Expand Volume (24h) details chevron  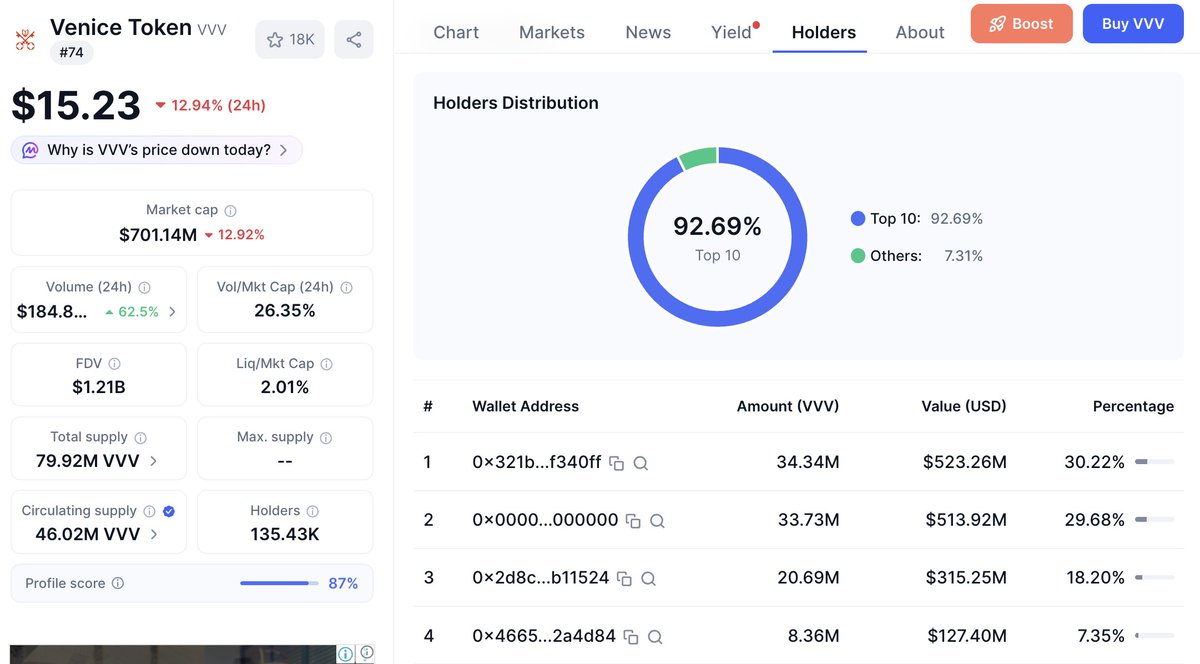(x=172, y=312)
